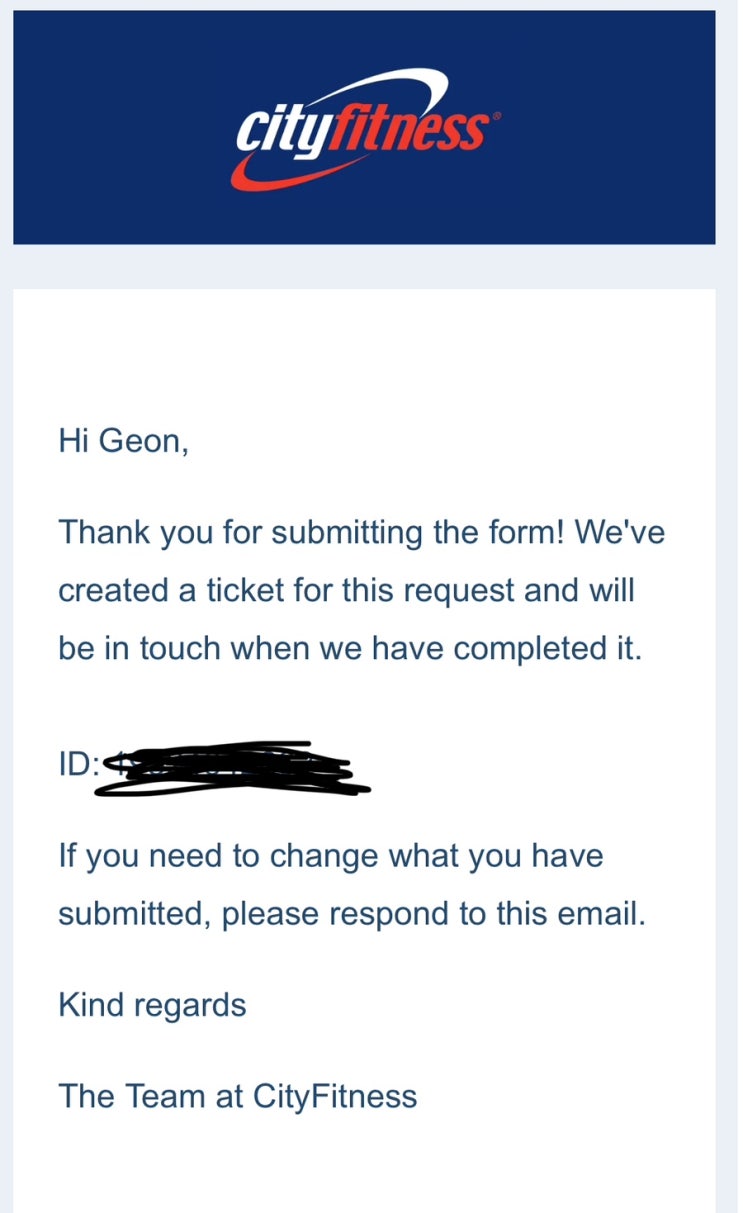This screenshot has height=1213, width=743.
Task: Click "please respond to this email" text
Action: point(433,914)
